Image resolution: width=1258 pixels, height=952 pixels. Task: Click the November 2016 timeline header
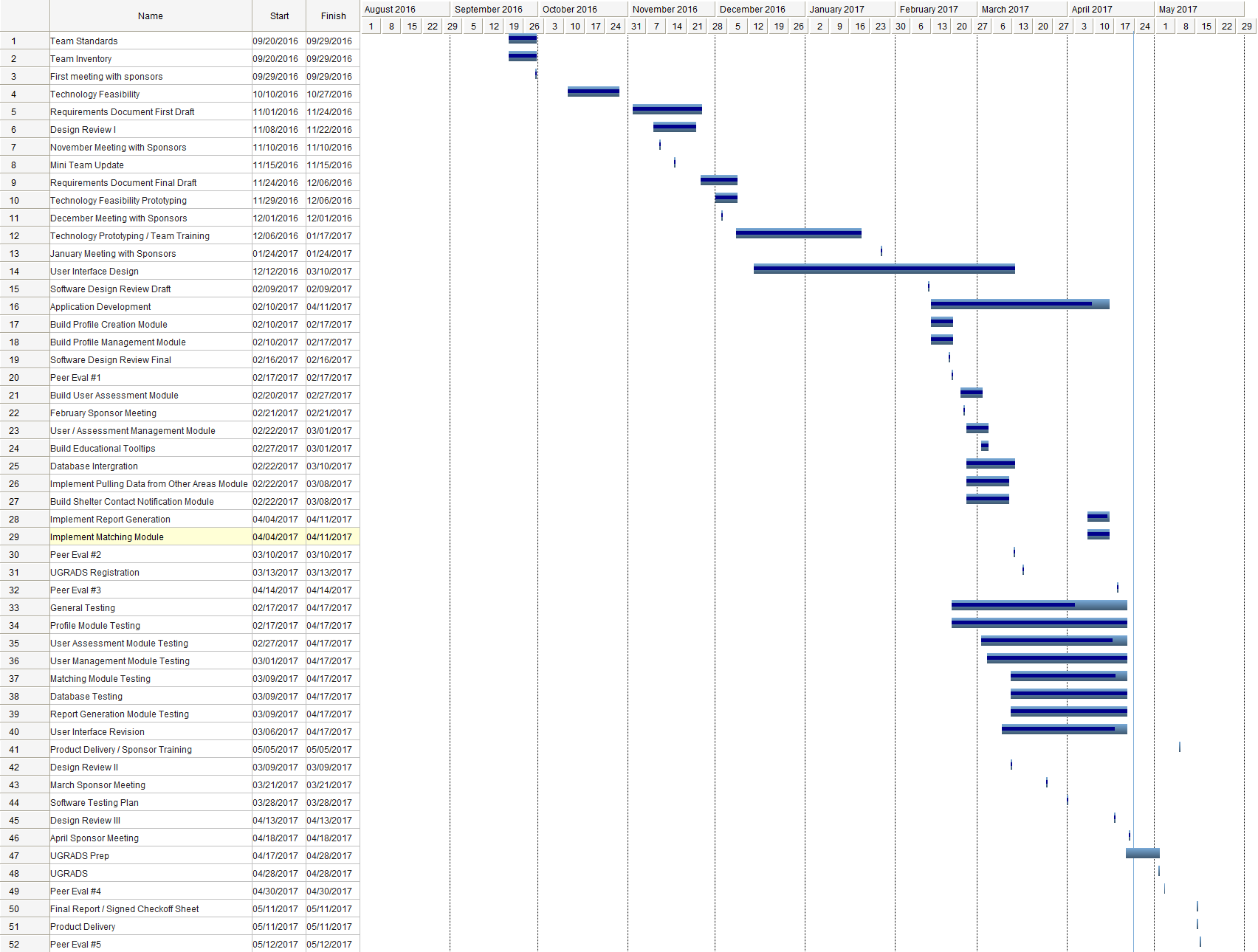click(x=672, y=9)
